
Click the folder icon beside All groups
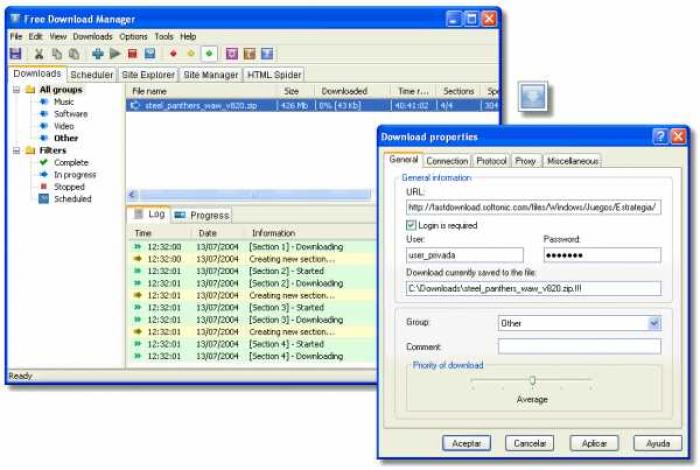pos(30,89)
